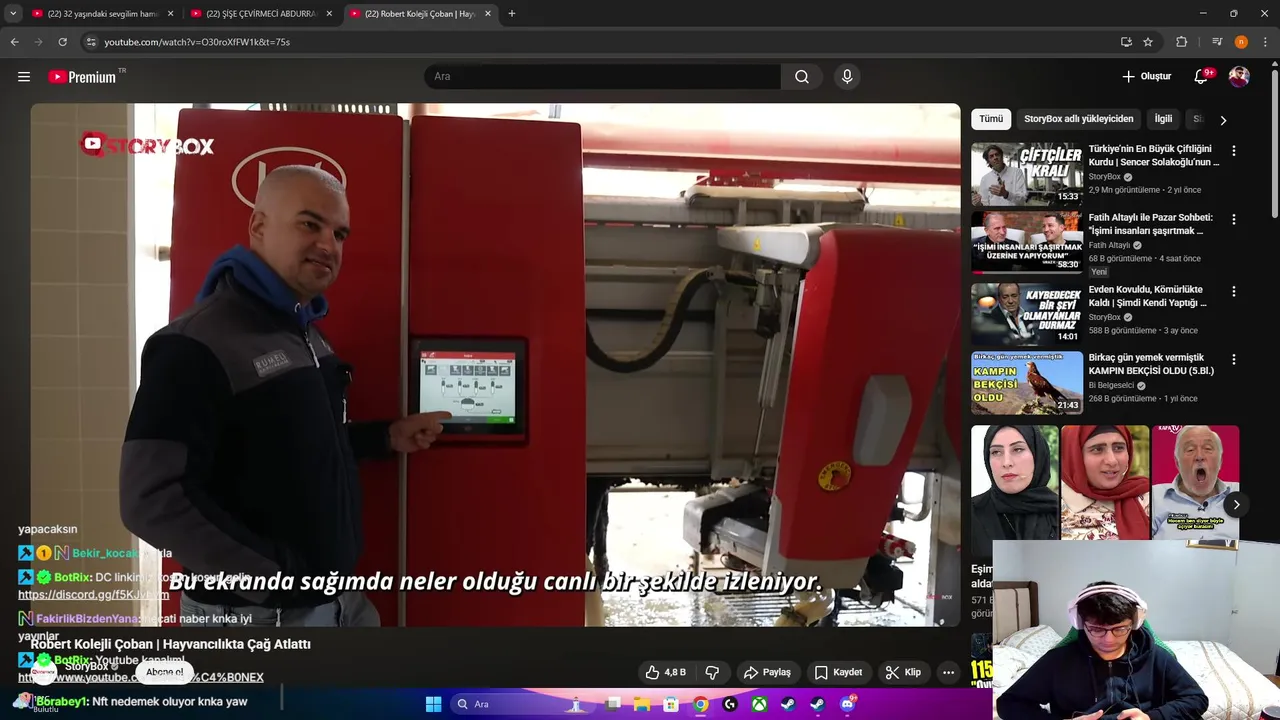Viewport: 1280px width, 720px height.
Task: Click the Oluştur create button
Action: coord(1146,77)
